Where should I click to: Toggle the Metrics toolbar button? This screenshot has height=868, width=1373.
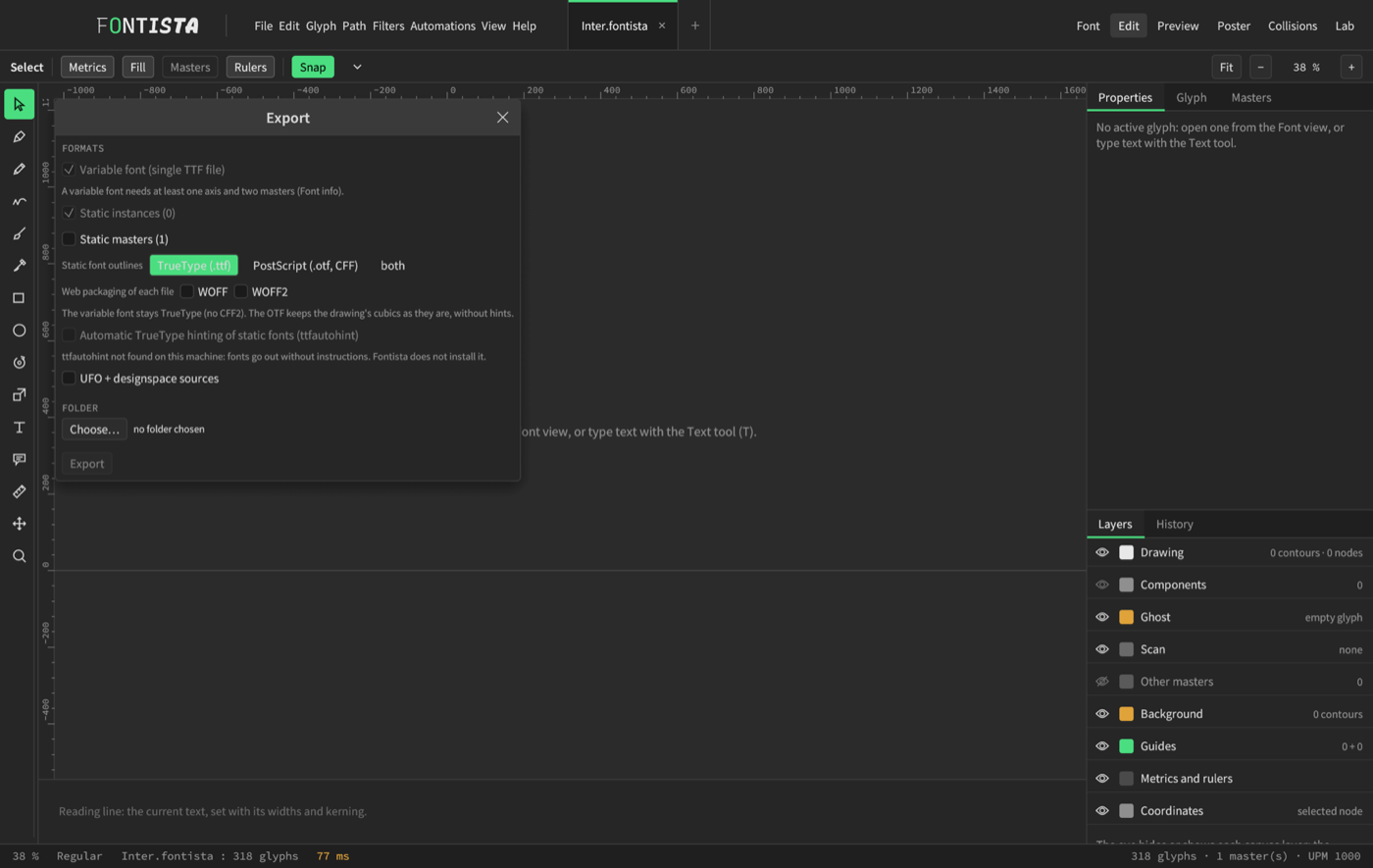87,67
